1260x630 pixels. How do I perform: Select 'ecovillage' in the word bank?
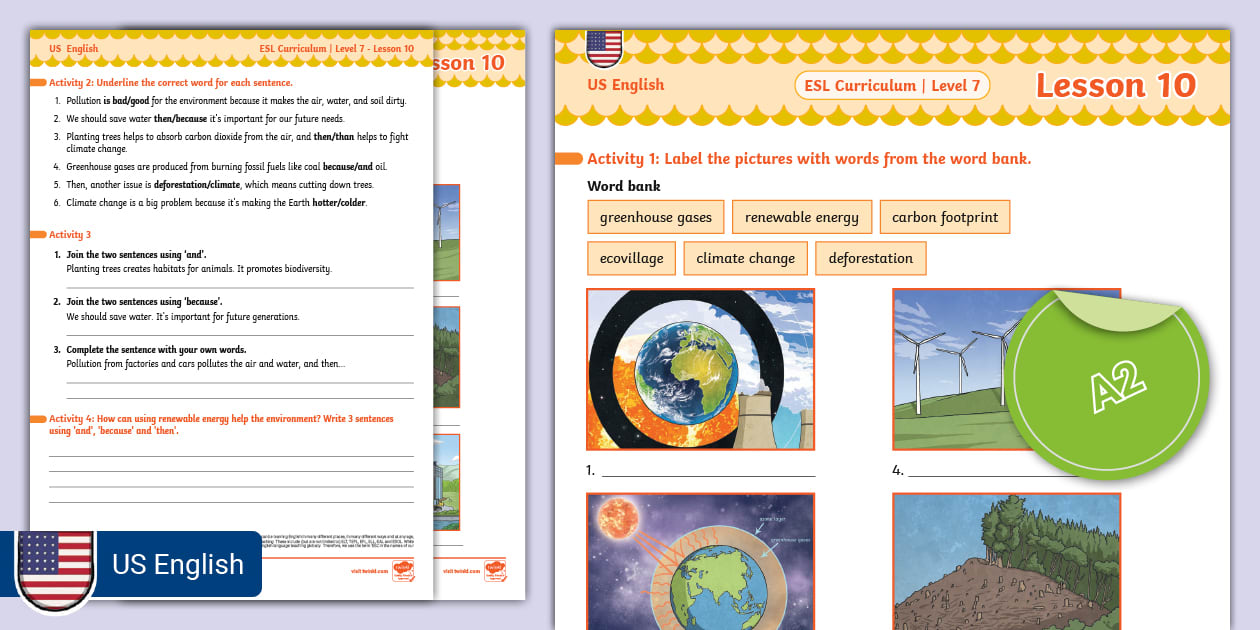(631, 257)
